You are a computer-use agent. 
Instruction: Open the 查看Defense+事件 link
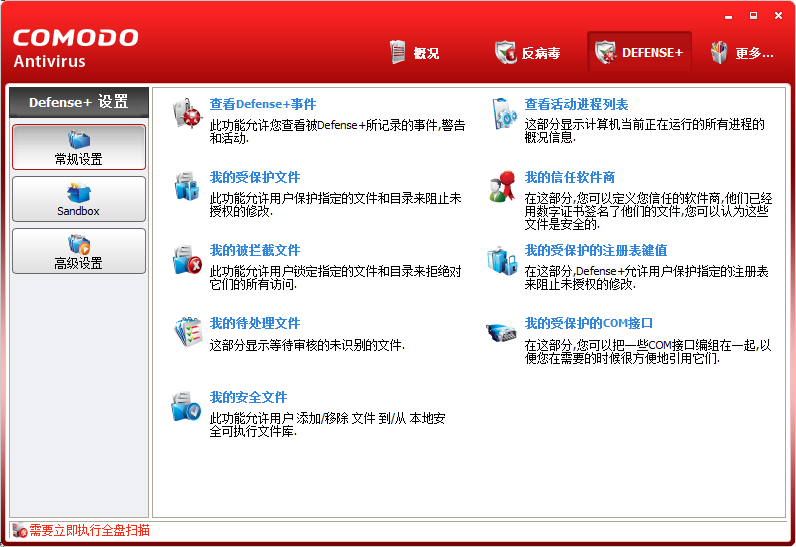263,104
